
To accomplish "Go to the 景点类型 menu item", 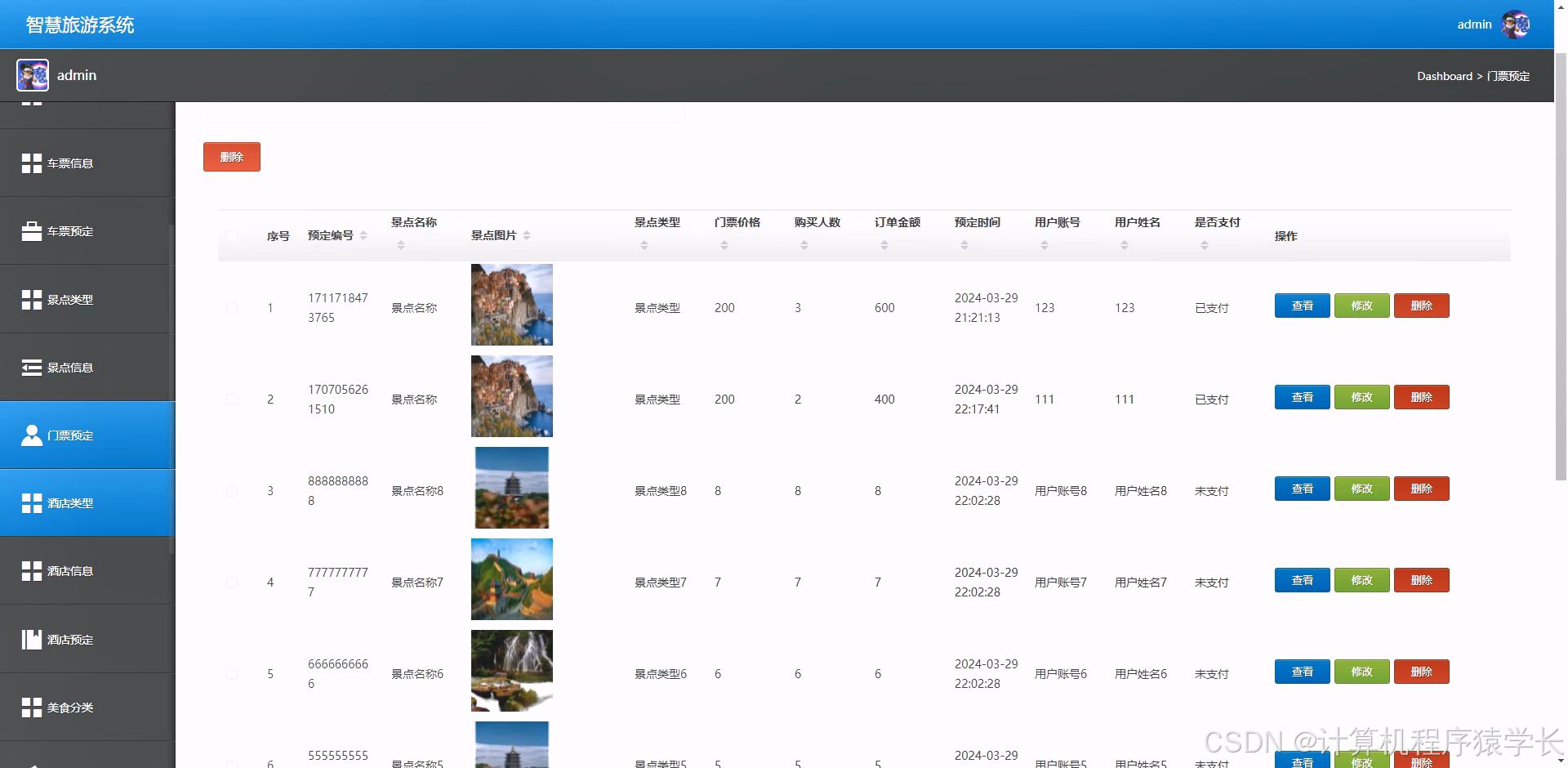I will (87, 300).
